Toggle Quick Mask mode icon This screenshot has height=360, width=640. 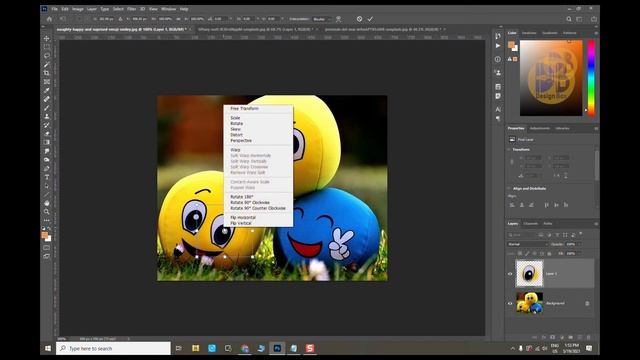coord(47,248)
